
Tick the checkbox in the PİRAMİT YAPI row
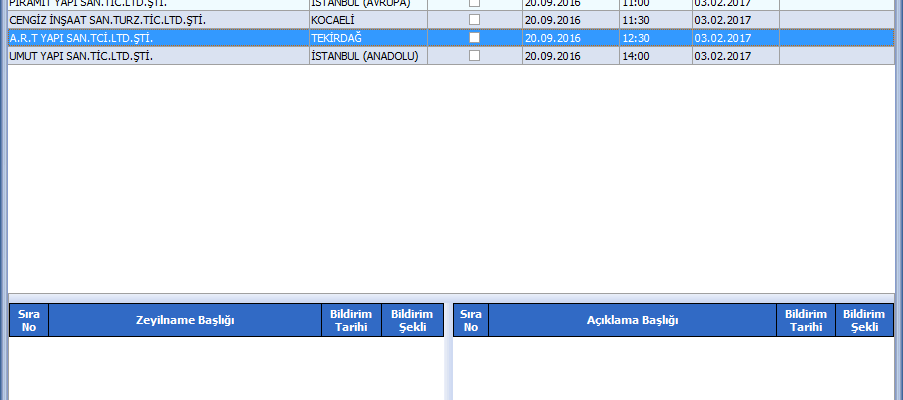tap(475, 4)
